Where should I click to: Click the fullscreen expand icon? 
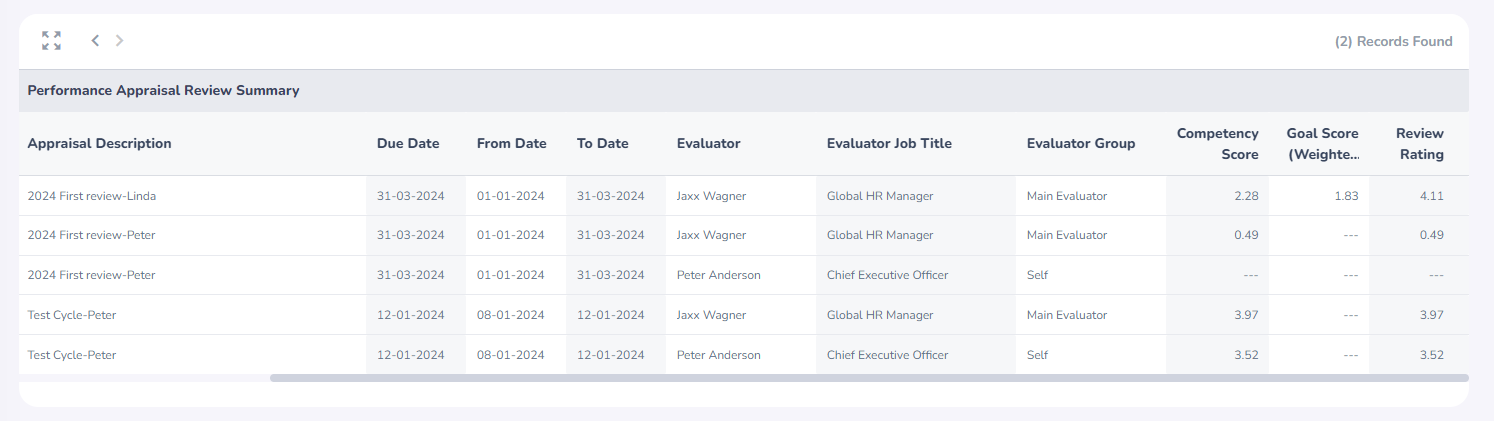tap(51, 41)
